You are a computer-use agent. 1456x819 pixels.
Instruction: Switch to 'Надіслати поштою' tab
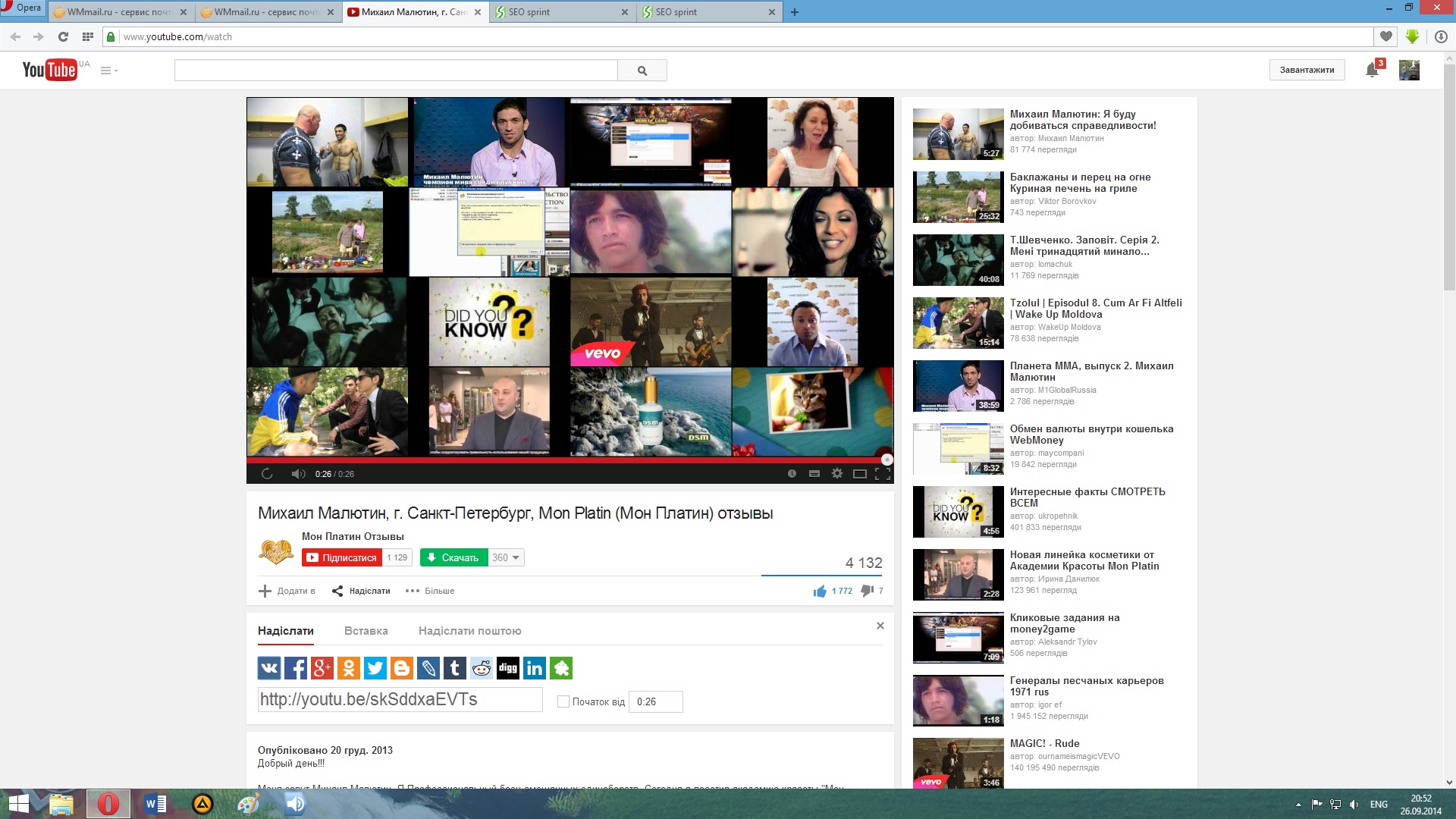point(469,631)
